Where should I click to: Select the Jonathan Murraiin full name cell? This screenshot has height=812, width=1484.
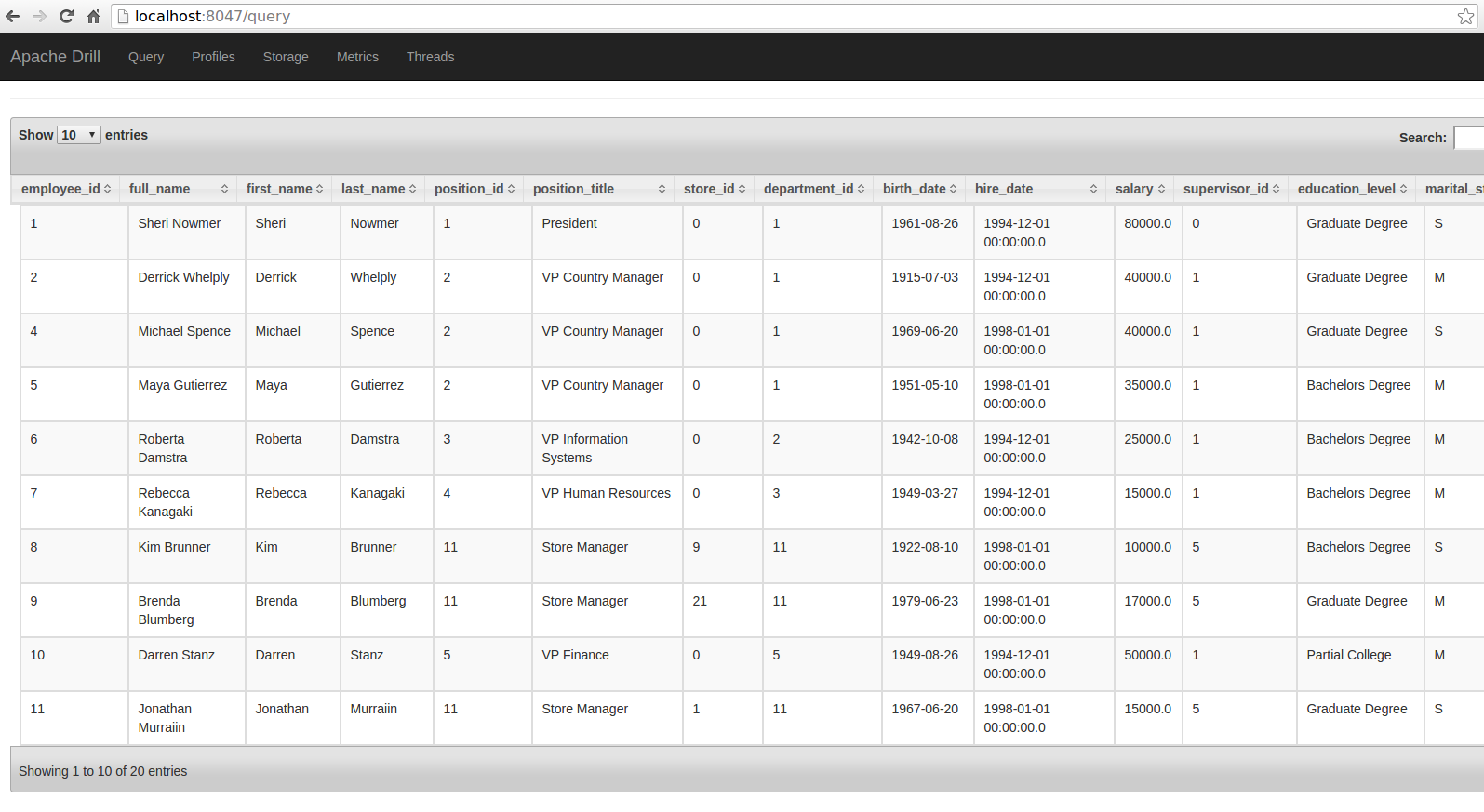(x=187, y=718)
